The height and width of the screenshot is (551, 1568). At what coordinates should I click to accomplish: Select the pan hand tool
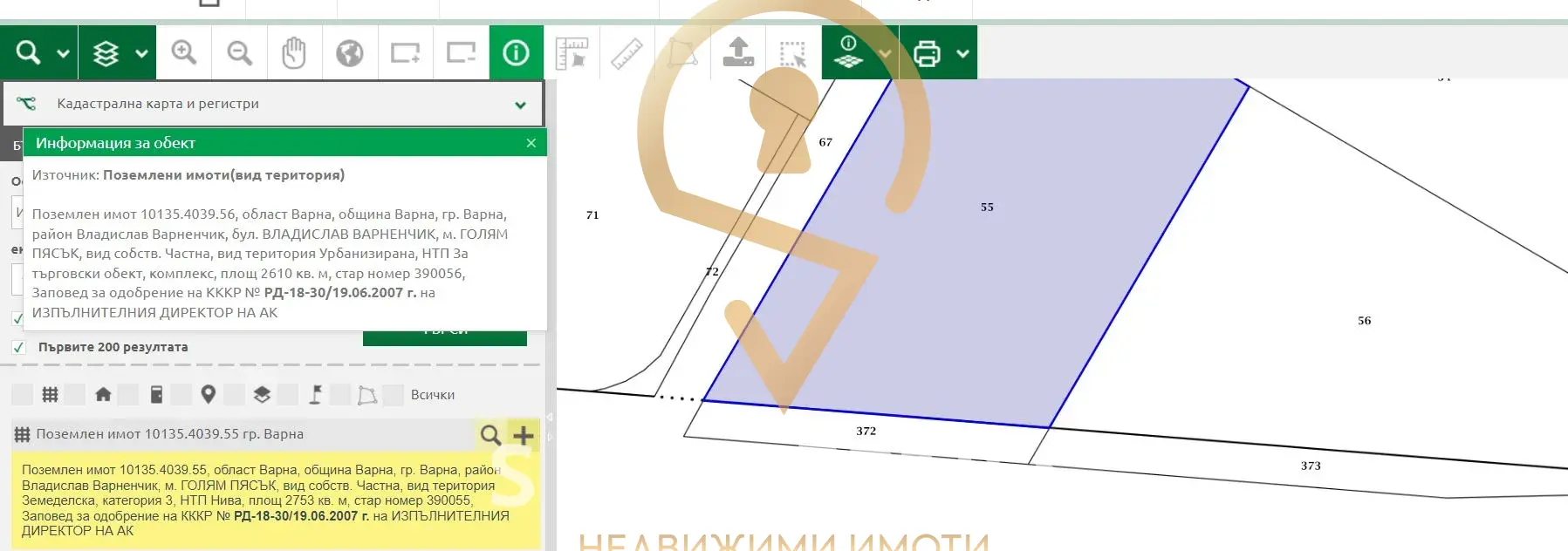point(294,53)
